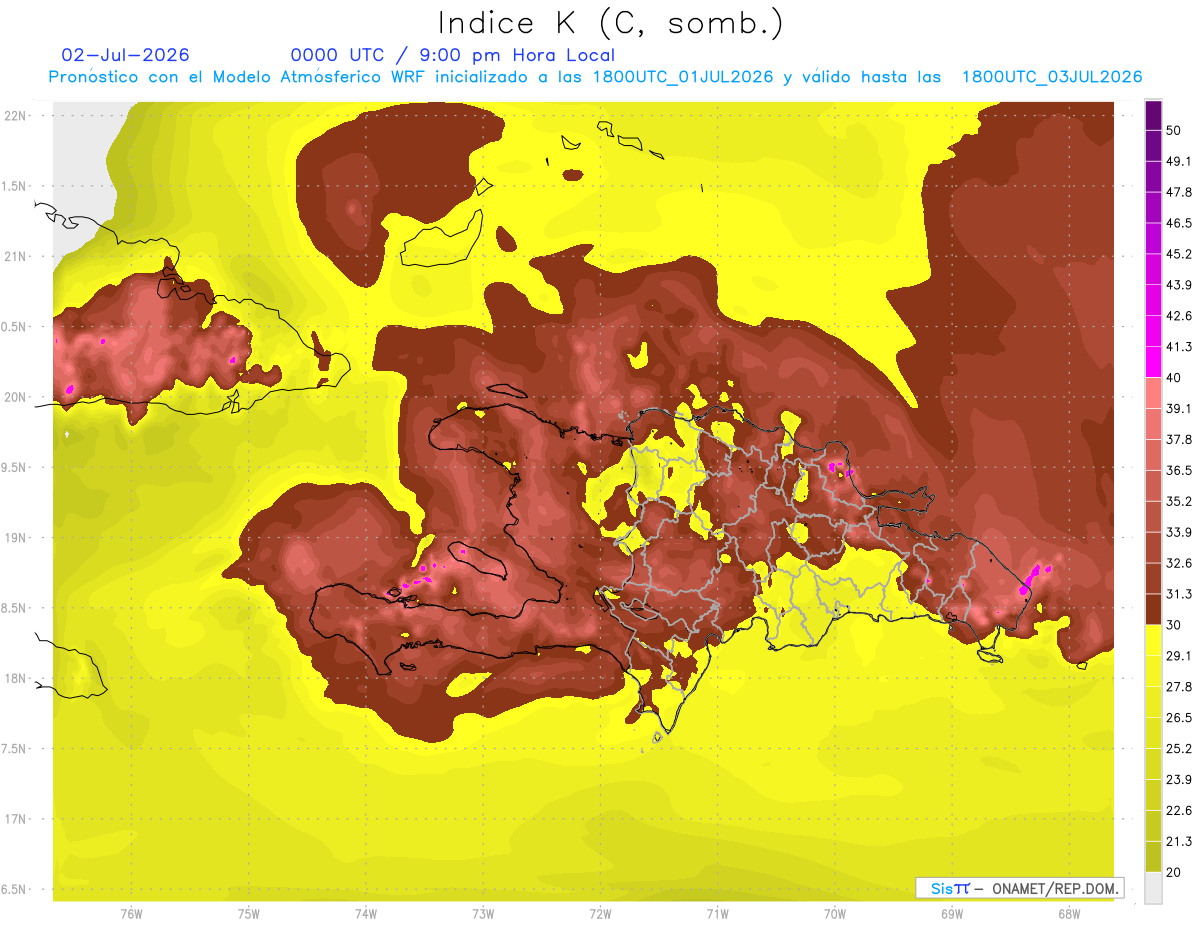Click legend value "26.5"
This screenshot has height=927, width=1200.
1178,718
